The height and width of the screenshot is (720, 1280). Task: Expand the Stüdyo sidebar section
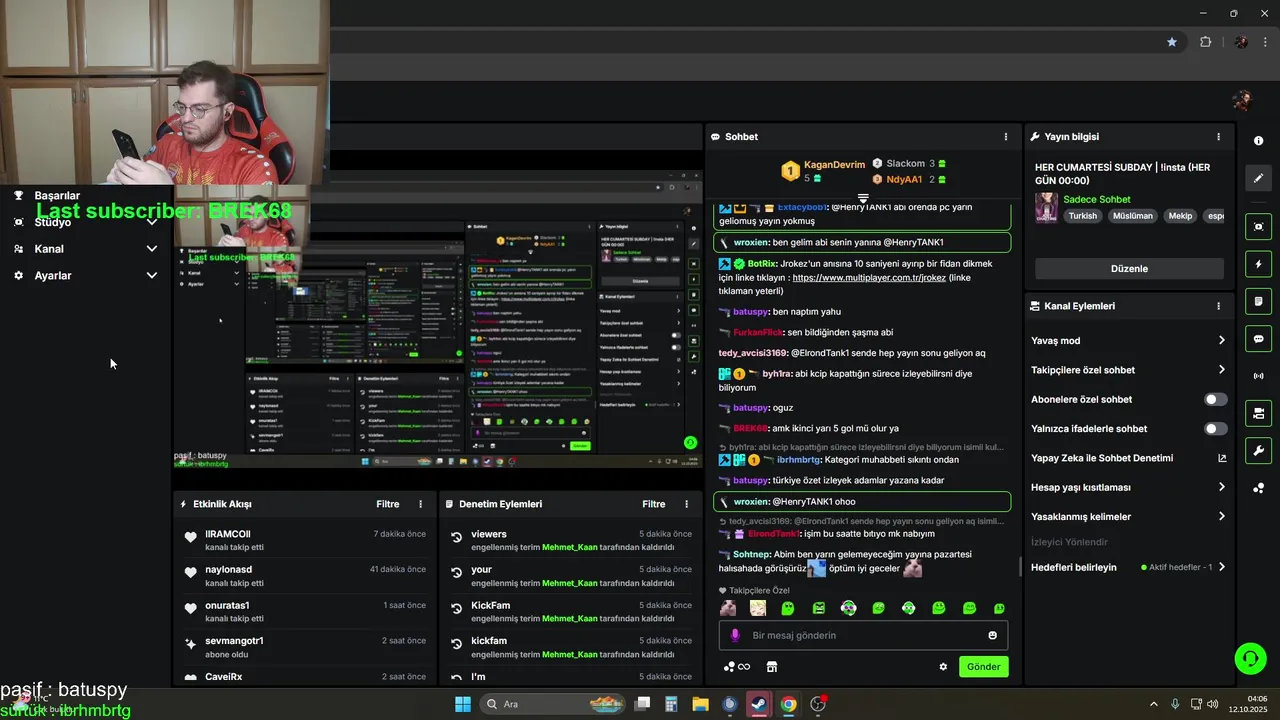152,222
